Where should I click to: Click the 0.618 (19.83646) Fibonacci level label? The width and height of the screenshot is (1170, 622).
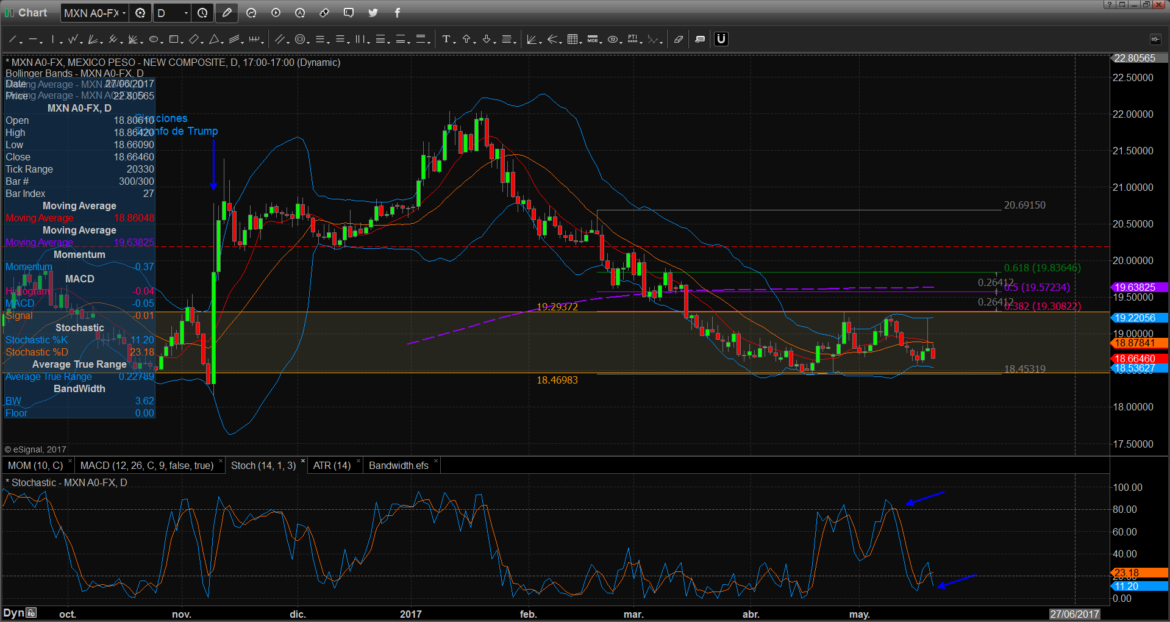(x=1042, y=268)
